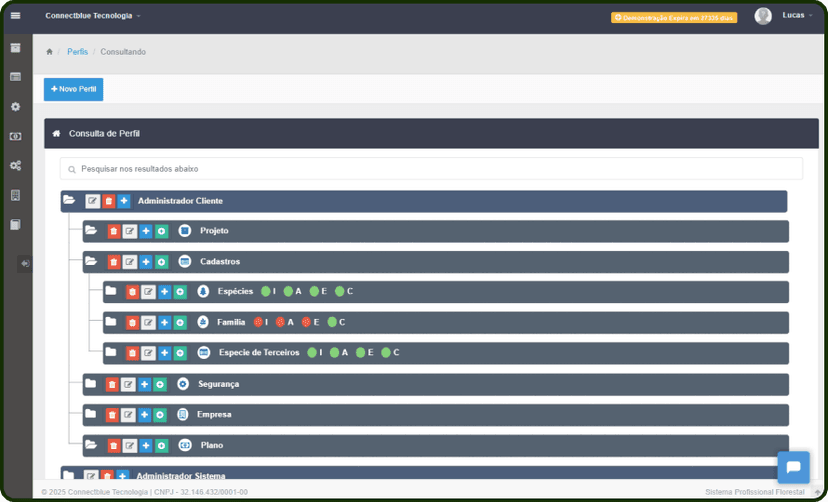
Task: Click the hamburger menu icon in top bar
Action: [x=15, y=16]
